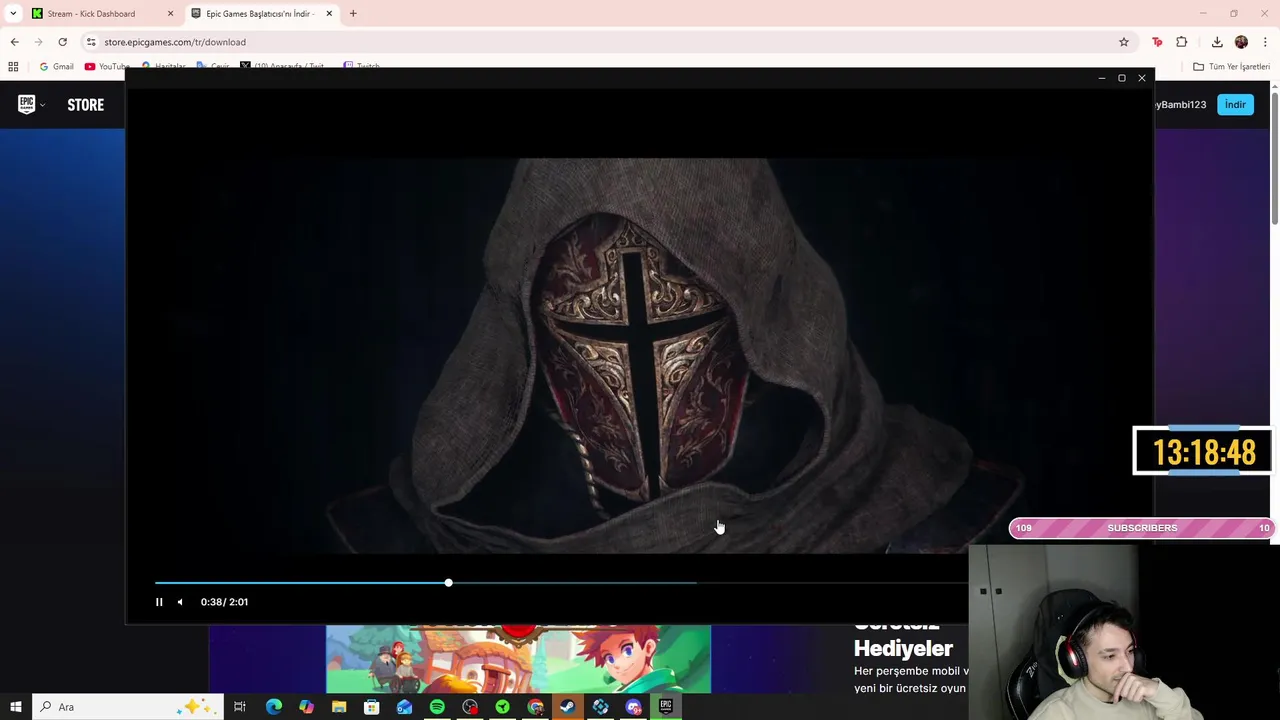Pause the trailer video
This screenshot has height=720, width=1280.
coord(159,602)
